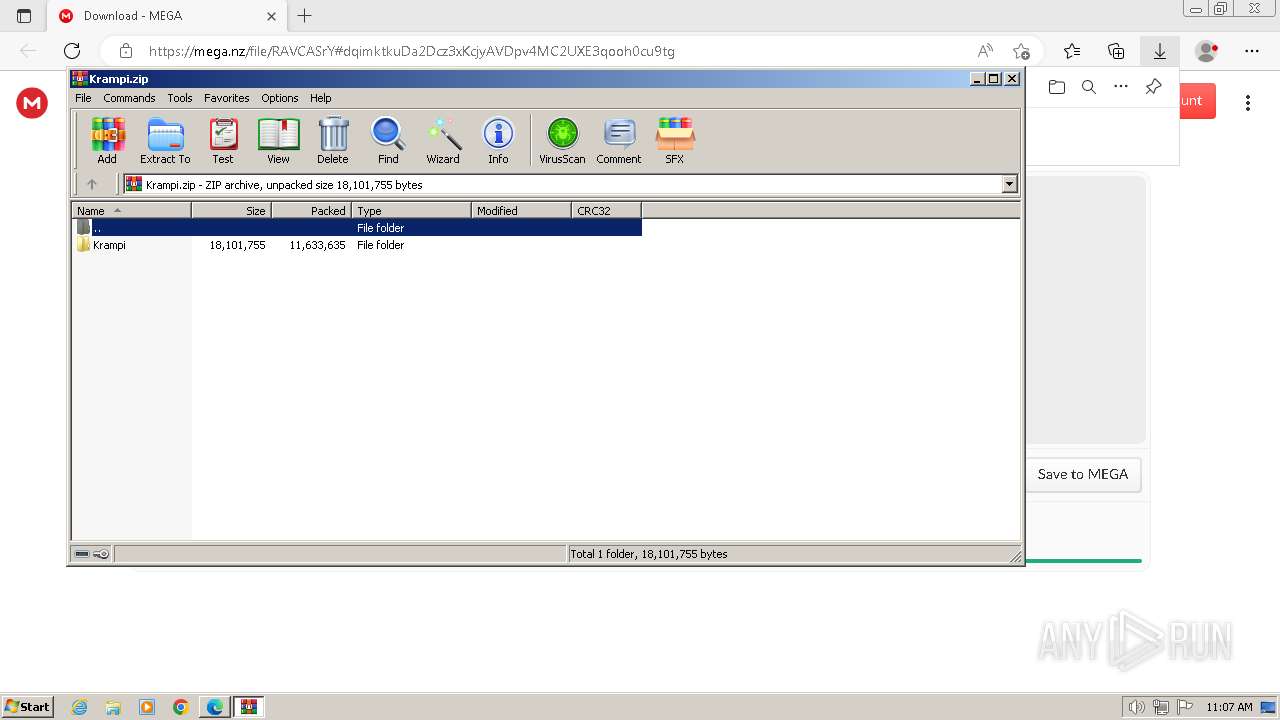Screen dimensions: 1280x720
Task: Open the Tools menu
Action: [180, 98]
